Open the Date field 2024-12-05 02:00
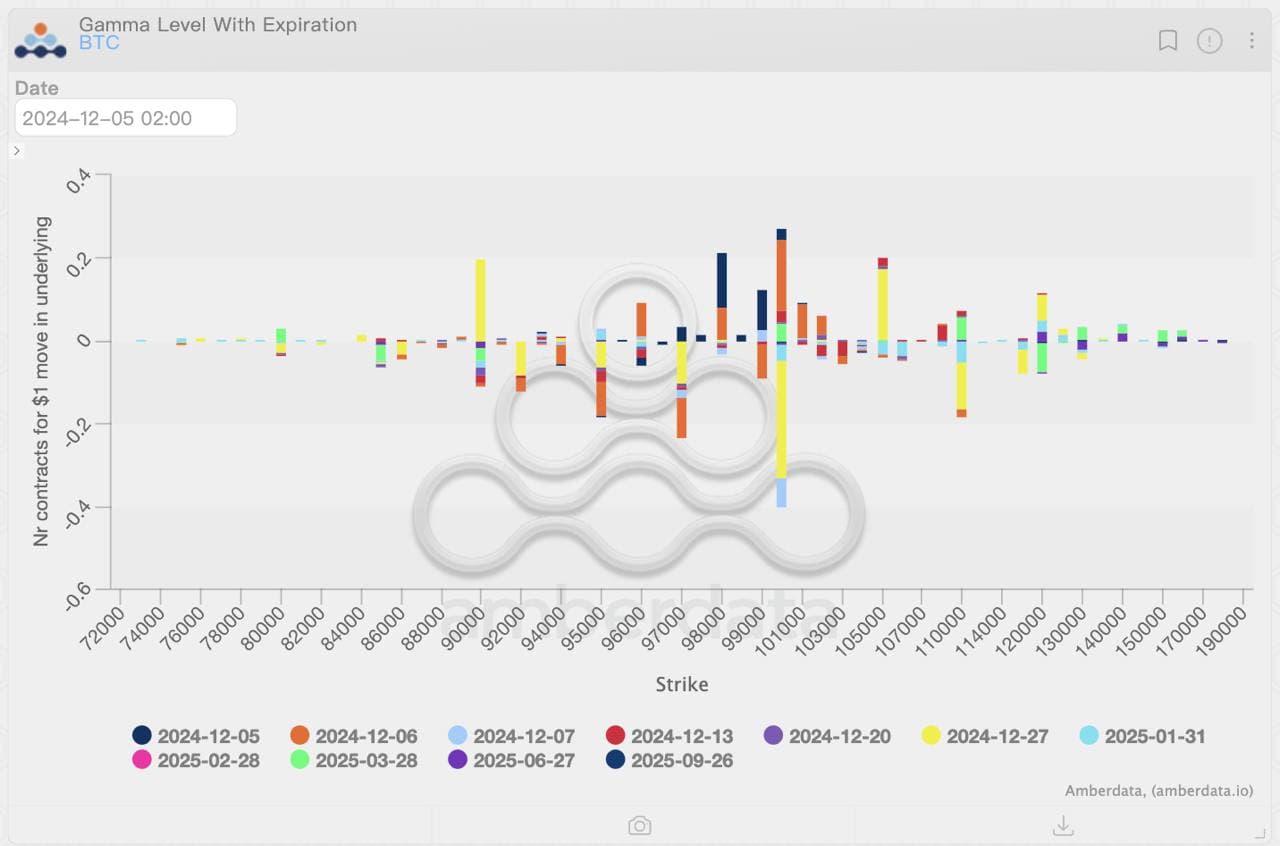1280x846 pixels. [x=126, y=118]
